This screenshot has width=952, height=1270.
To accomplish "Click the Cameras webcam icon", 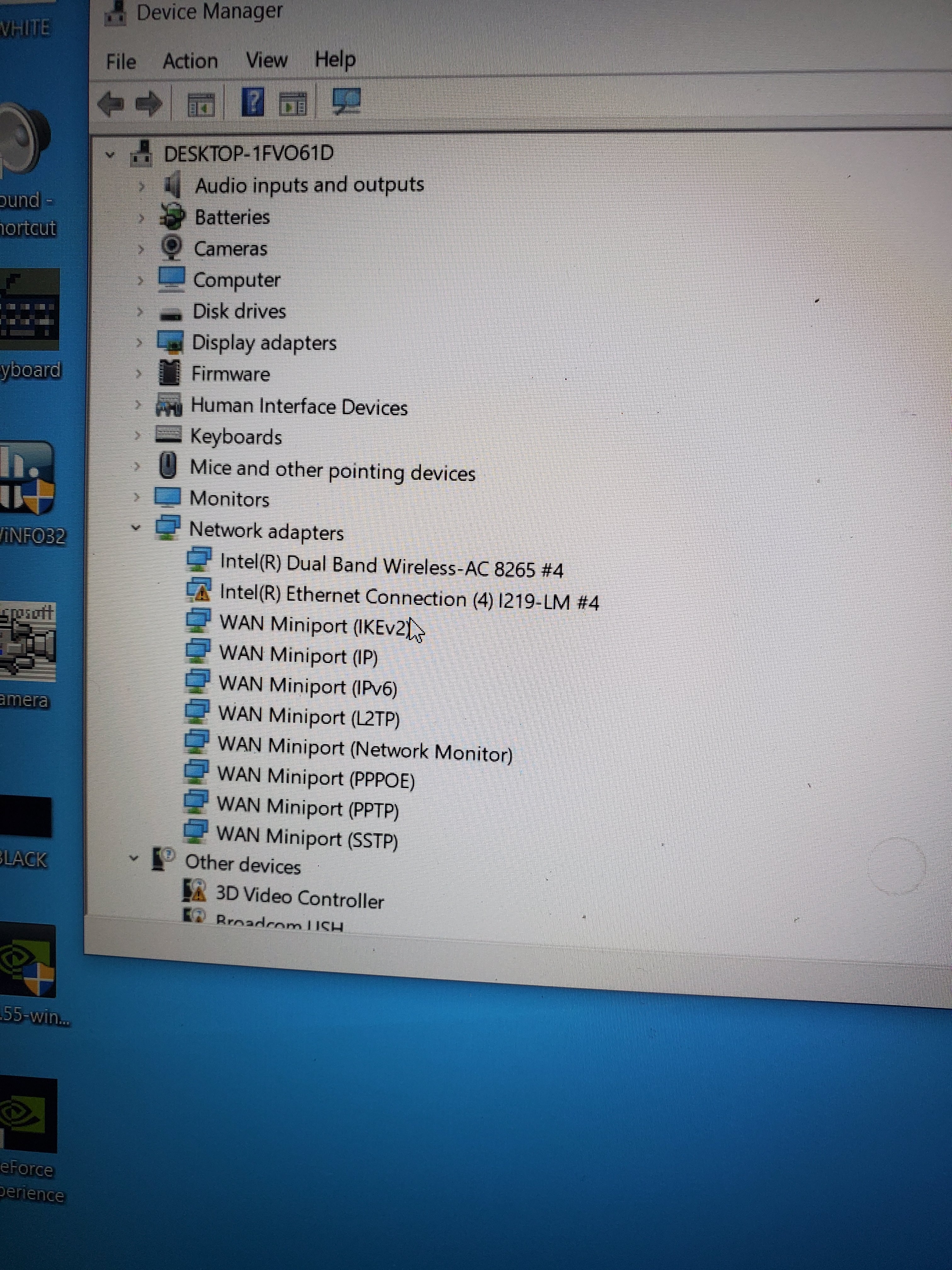I will (171, 248).
